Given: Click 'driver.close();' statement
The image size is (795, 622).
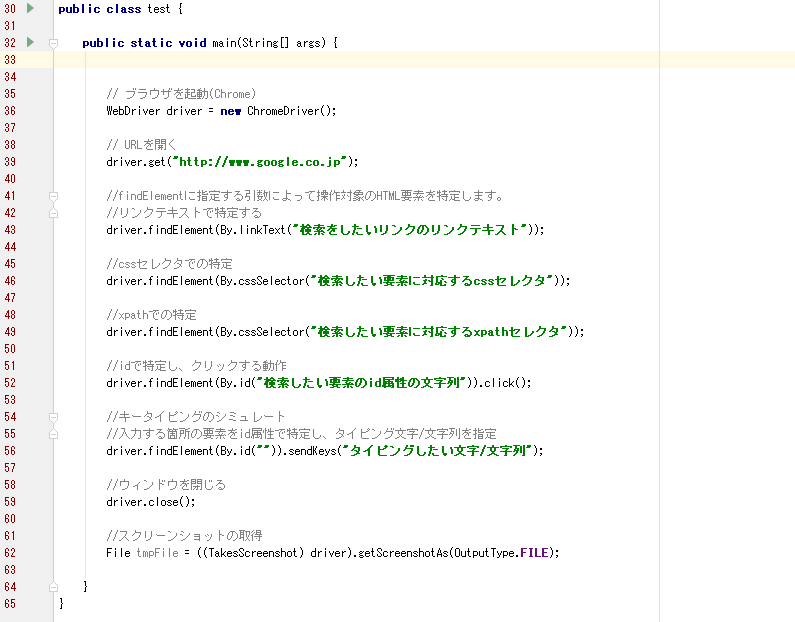Looking at the screenshot, I should click(151, 502).
